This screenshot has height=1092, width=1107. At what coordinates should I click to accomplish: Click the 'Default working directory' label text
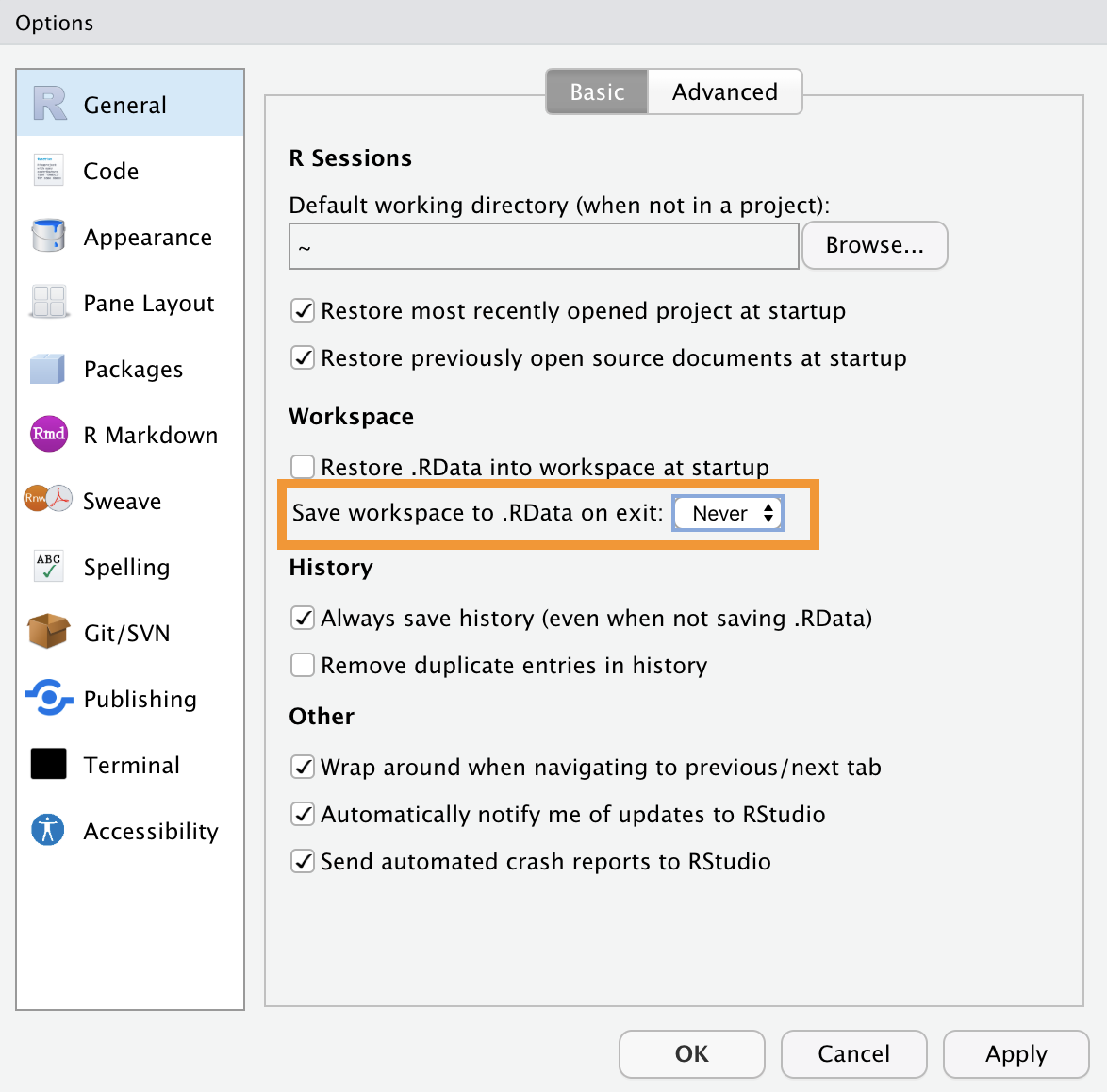pos(559,206)
